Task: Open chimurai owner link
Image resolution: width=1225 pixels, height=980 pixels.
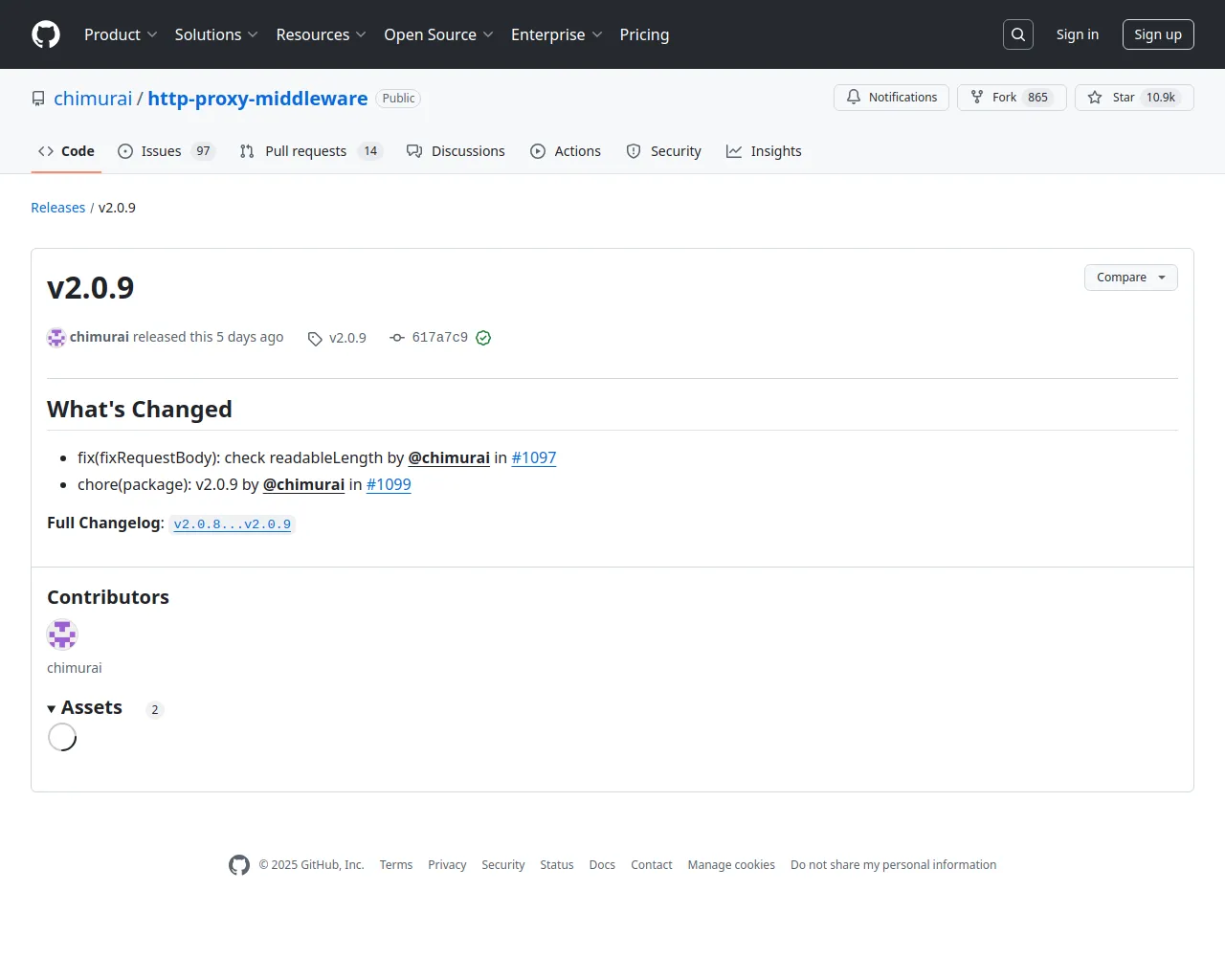Action: (x=93, y=99)
